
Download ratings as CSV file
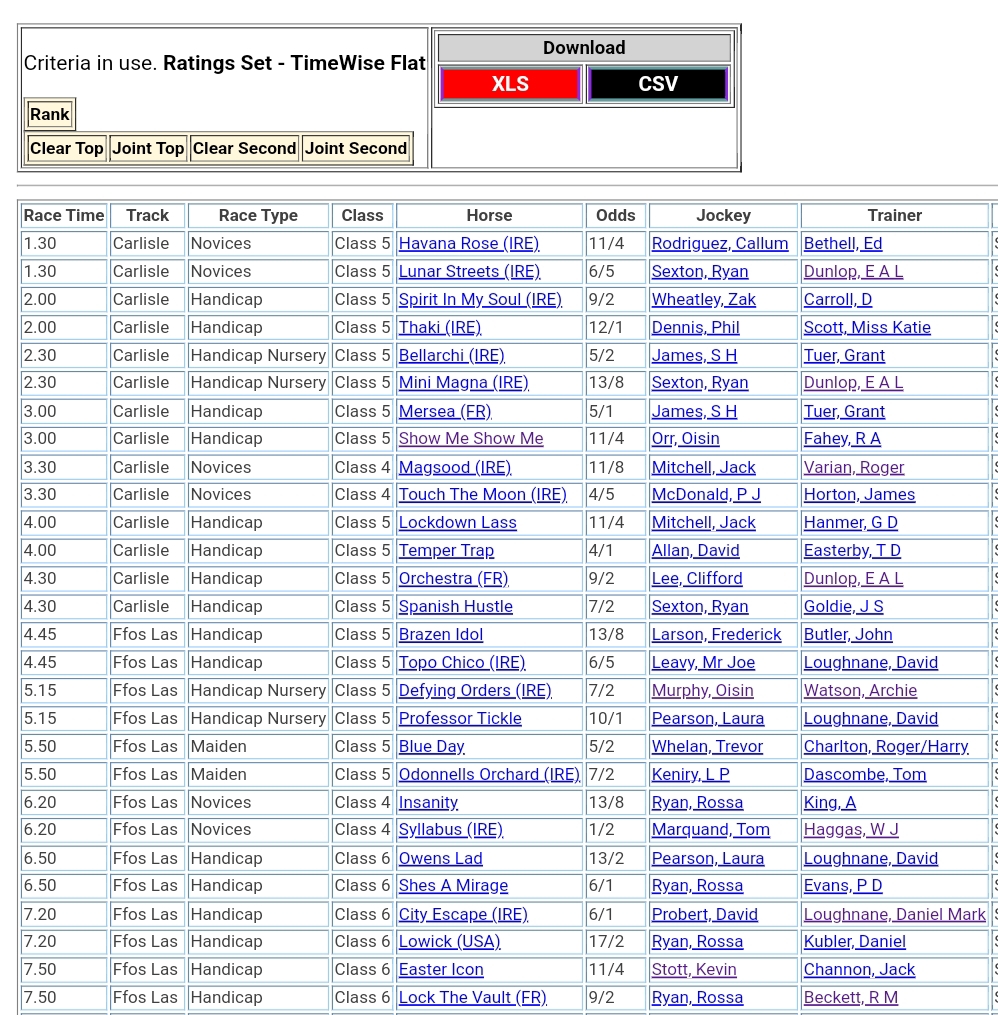[657, 84]
